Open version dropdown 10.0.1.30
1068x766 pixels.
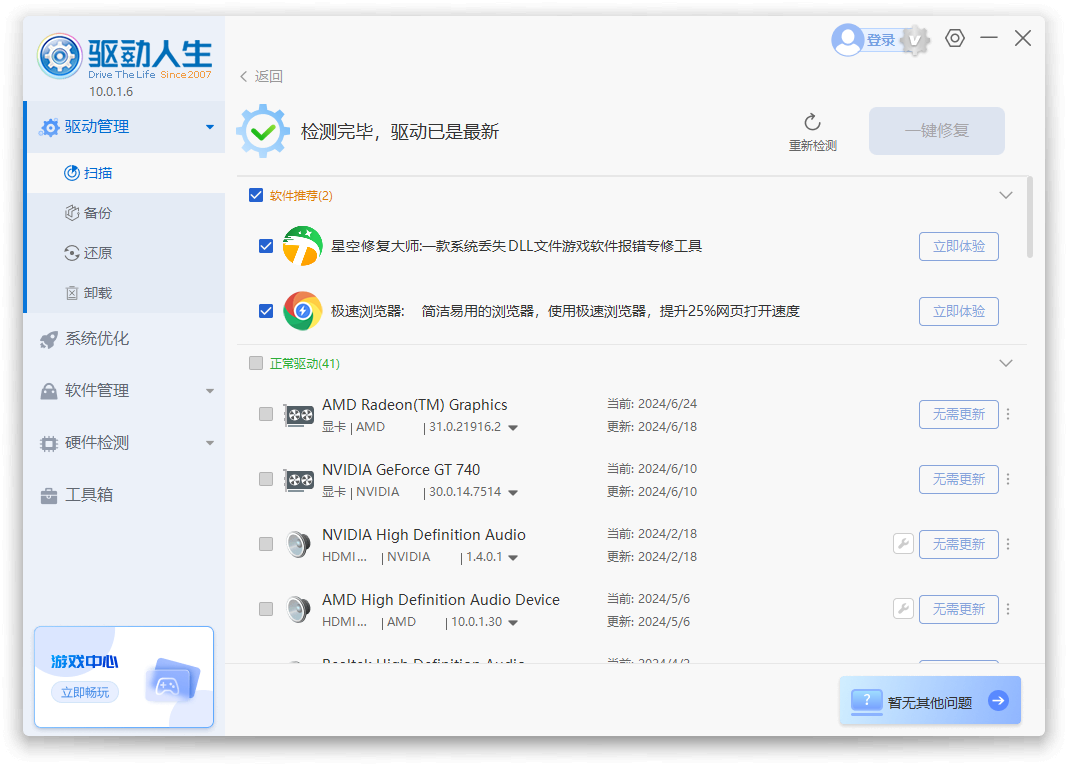click(513, 623)
